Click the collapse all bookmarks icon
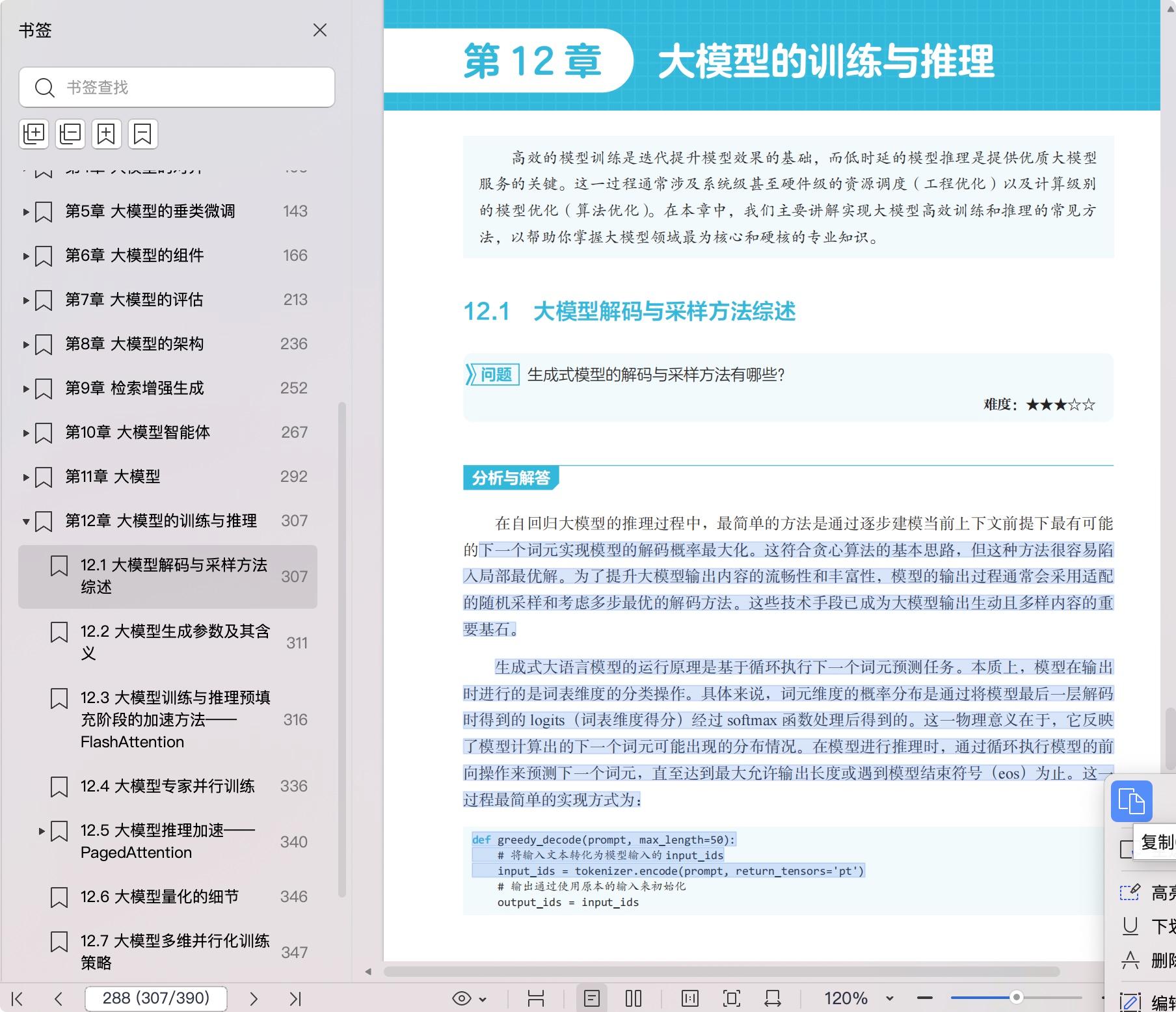 tap(70, 134)
